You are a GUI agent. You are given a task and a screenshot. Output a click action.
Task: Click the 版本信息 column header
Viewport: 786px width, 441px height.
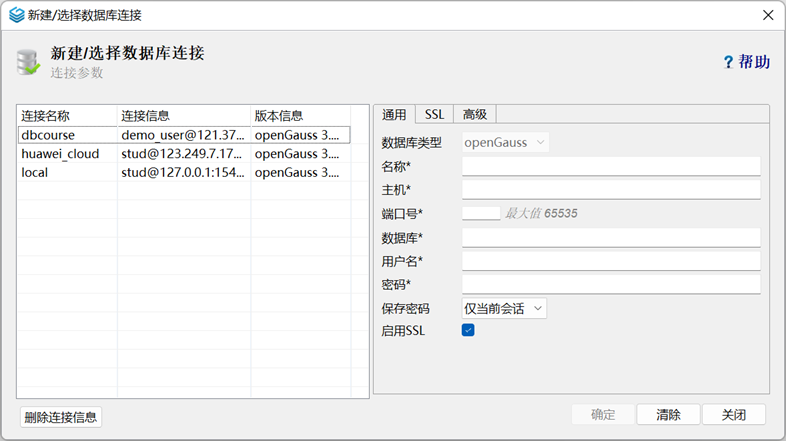click(x=300, y=116)
